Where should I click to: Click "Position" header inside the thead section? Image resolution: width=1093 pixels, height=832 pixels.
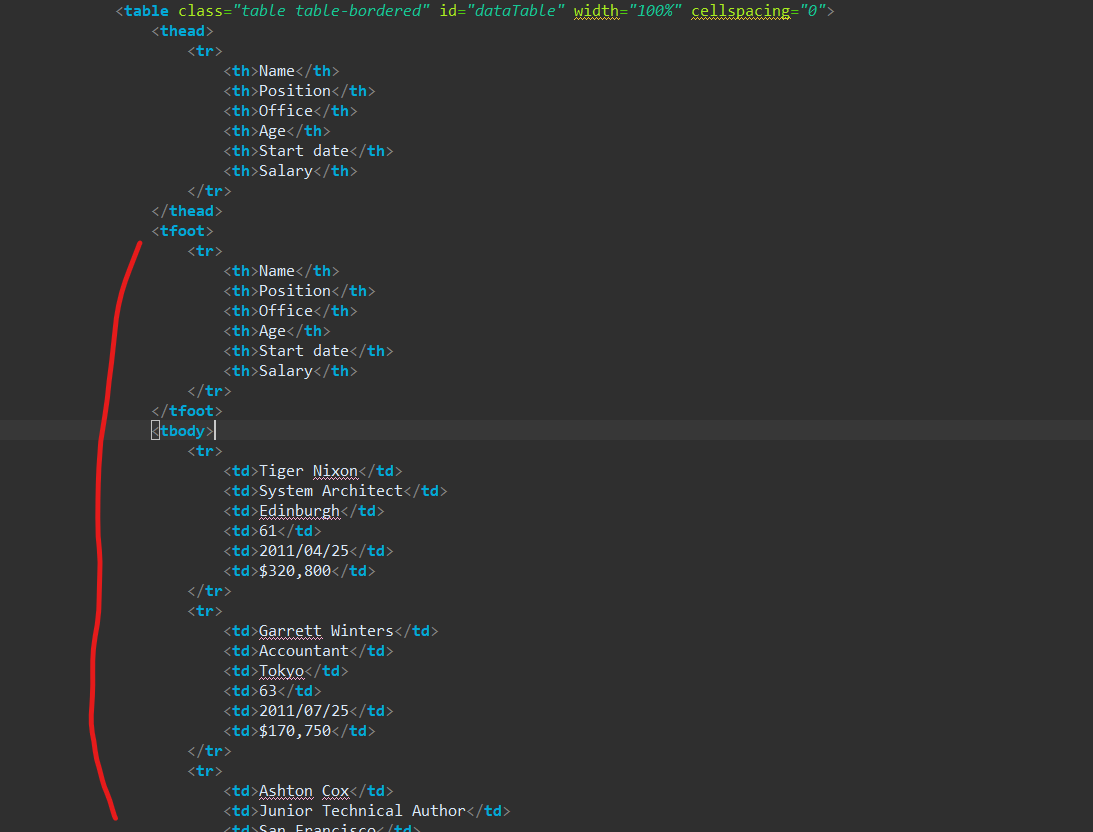pos(295,91)
